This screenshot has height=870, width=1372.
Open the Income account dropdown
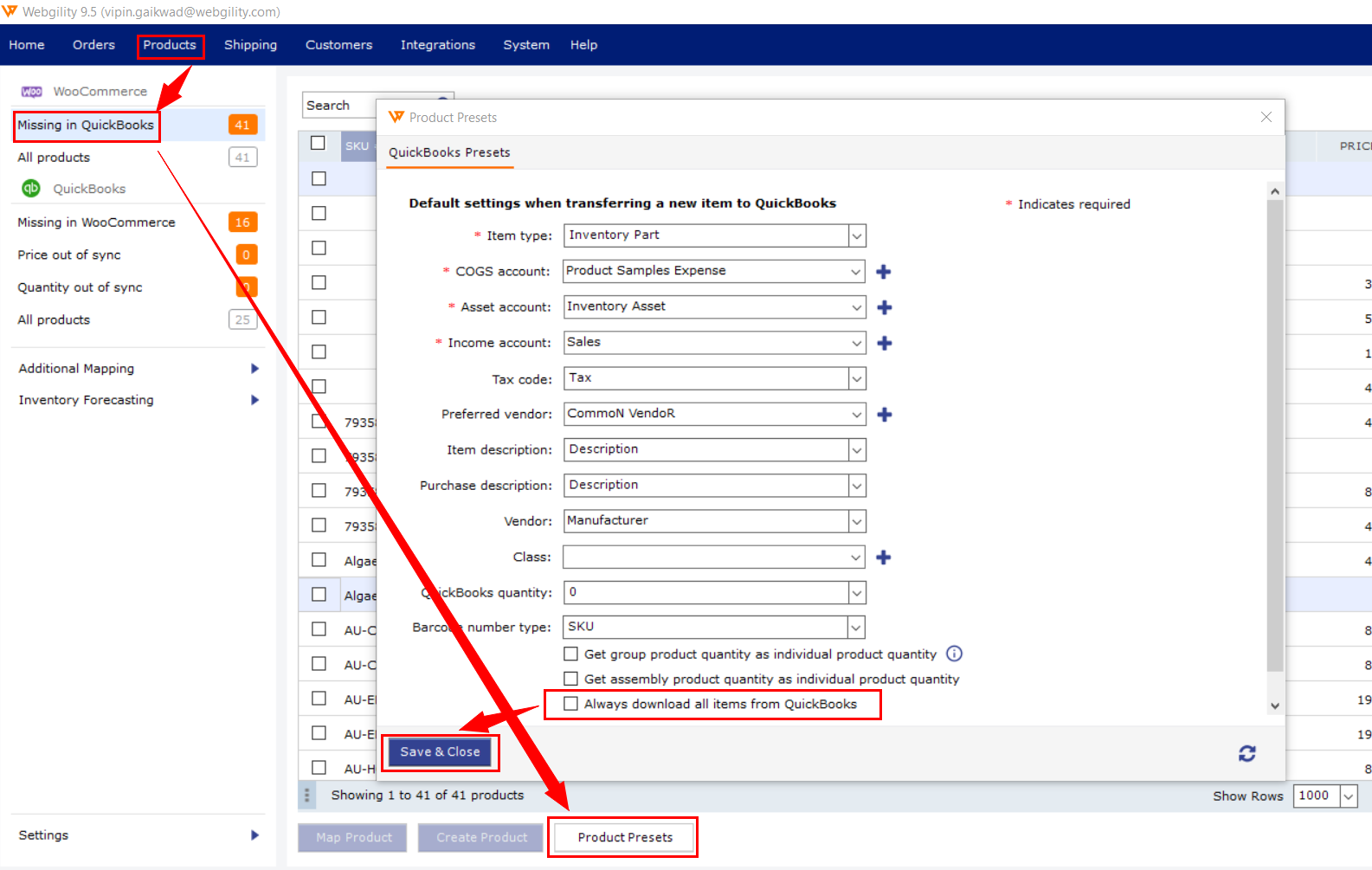pyautogui.click(x=856, y=343)
